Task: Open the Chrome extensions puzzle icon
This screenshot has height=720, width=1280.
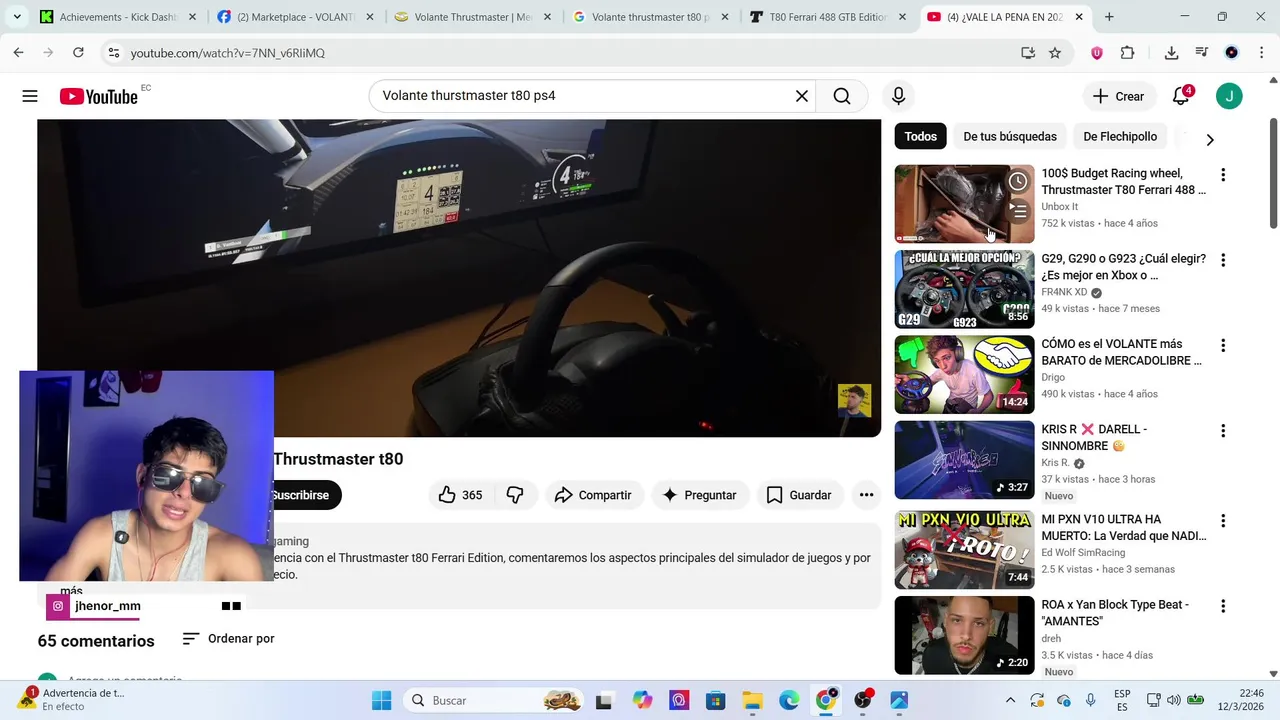Action: 1127,53
